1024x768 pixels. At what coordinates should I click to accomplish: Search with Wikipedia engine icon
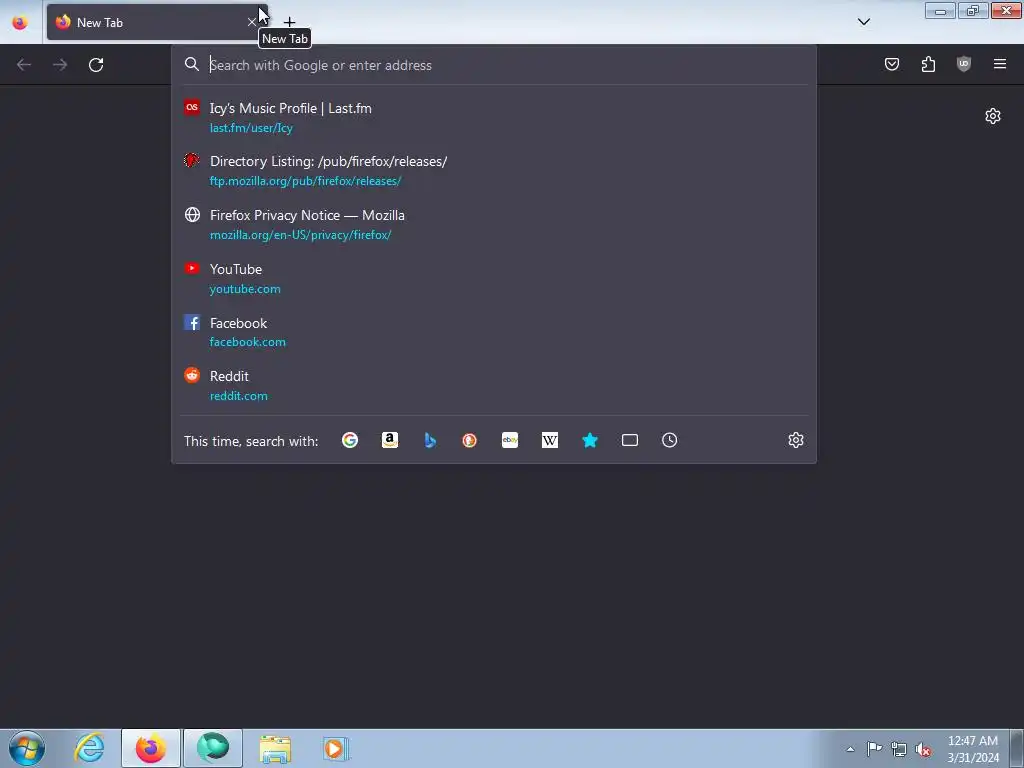[x=550, y=440]
